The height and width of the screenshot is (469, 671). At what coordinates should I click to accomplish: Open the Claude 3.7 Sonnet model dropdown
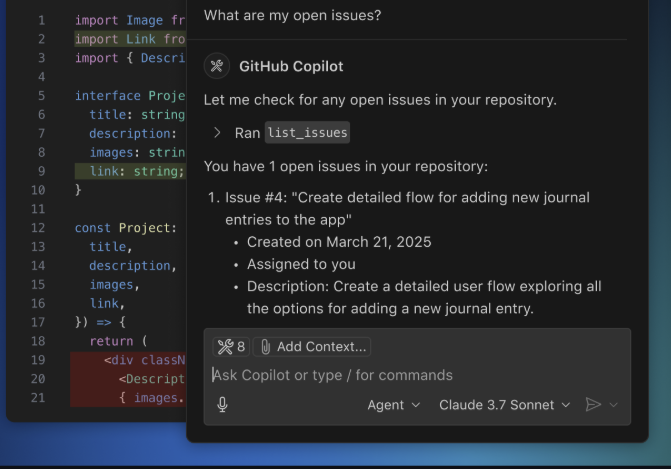click(x=505, y=405)
